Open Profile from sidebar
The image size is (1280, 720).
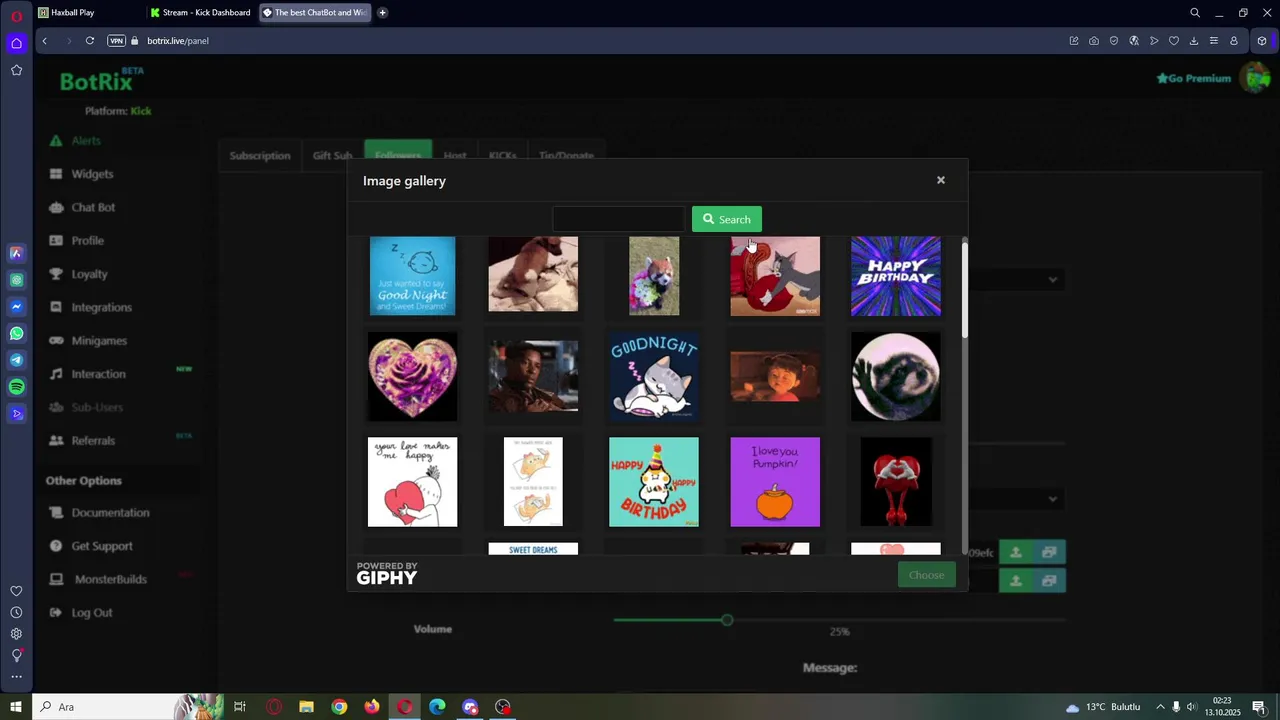[x=87, y=241]
